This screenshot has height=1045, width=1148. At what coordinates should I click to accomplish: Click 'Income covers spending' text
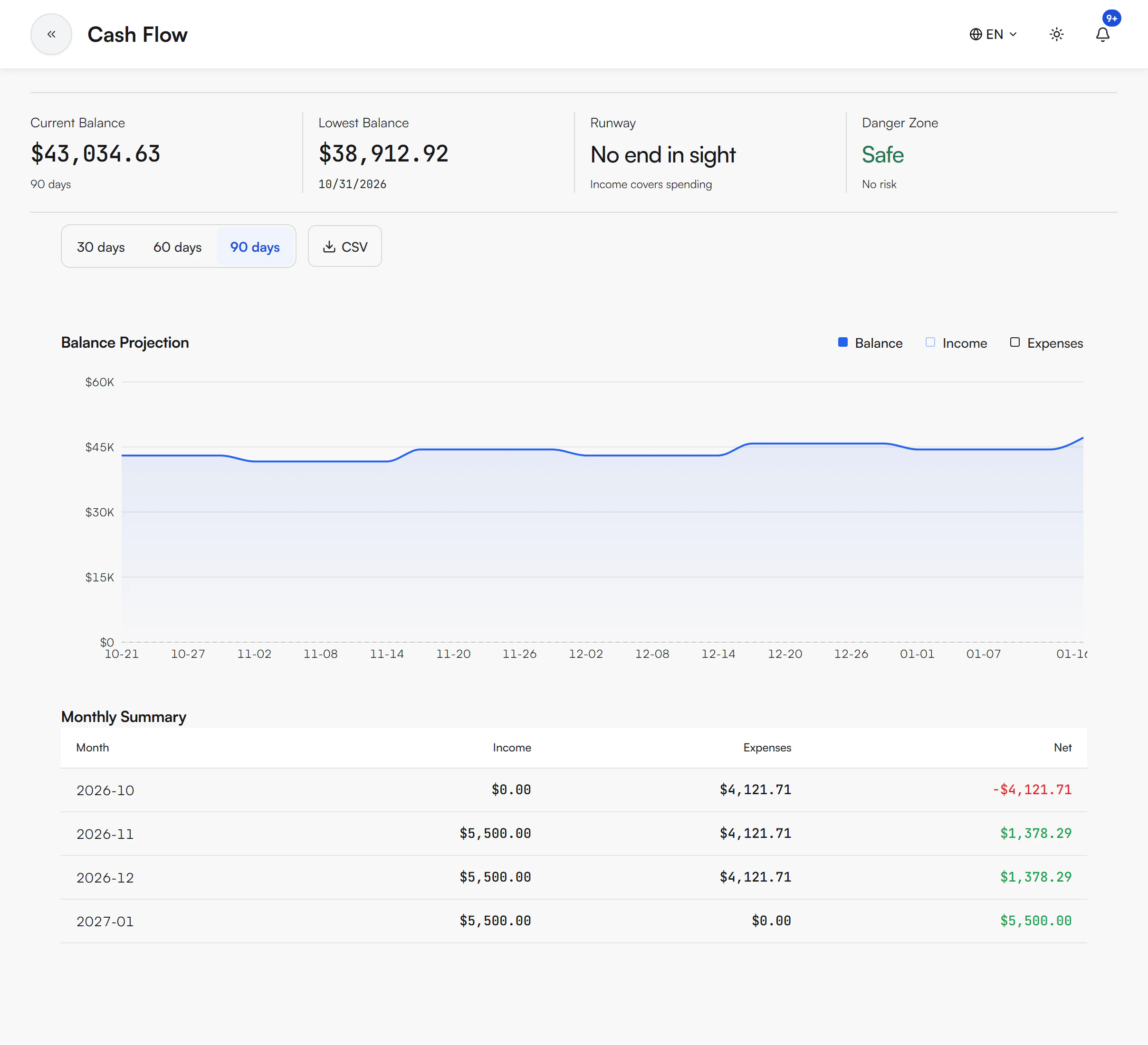651,184
